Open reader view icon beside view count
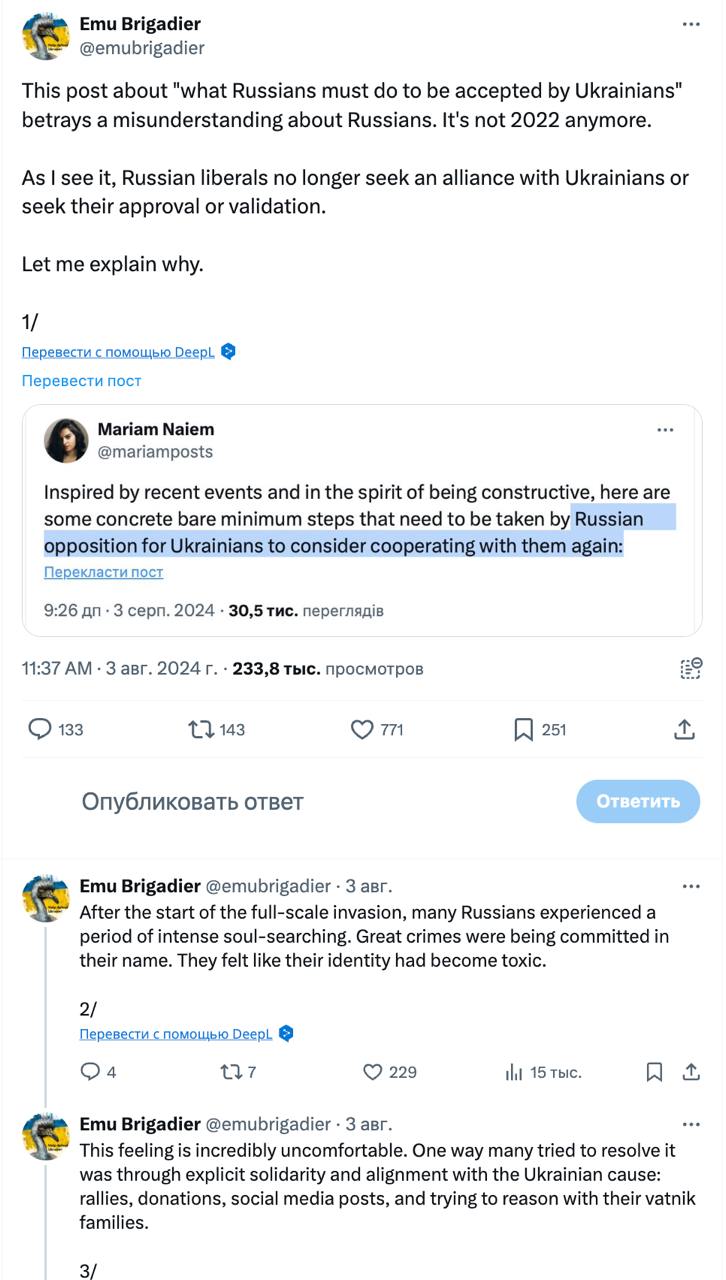The width and height of the screenshot is (726, 1280). pos(690,668)
